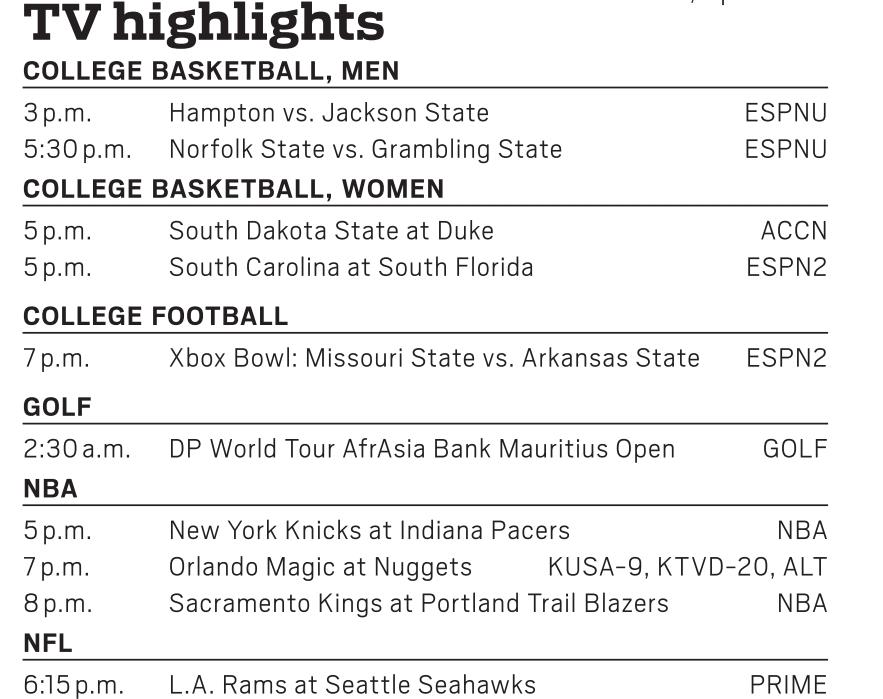Select the College Basketball, Men section header
Viewport: 883px width, 699px height.
(x=211, y=72)
